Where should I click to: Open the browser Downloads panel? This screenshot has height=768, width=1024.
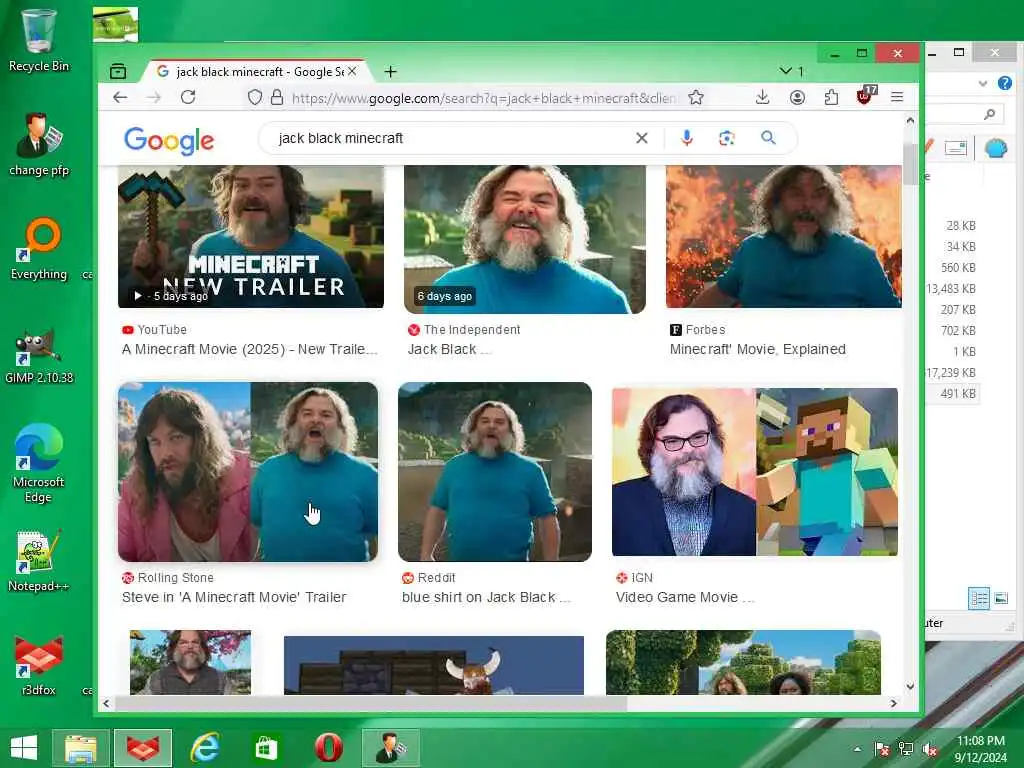(x=762, y=97)
